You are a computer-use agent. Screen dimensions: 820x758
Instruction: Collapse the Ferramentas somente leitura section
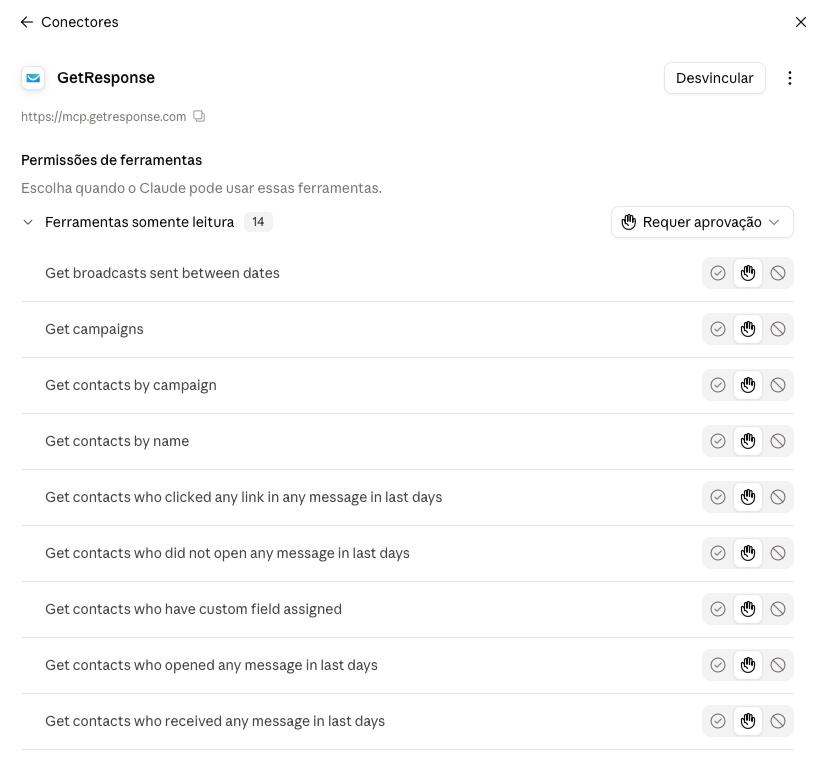pos(28,222)
